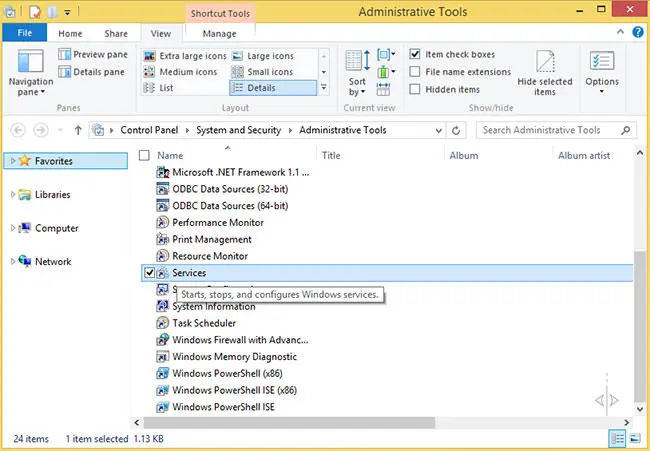Toggle the Preview pane
The image size is (650, 451).
[x=93, y=54]
